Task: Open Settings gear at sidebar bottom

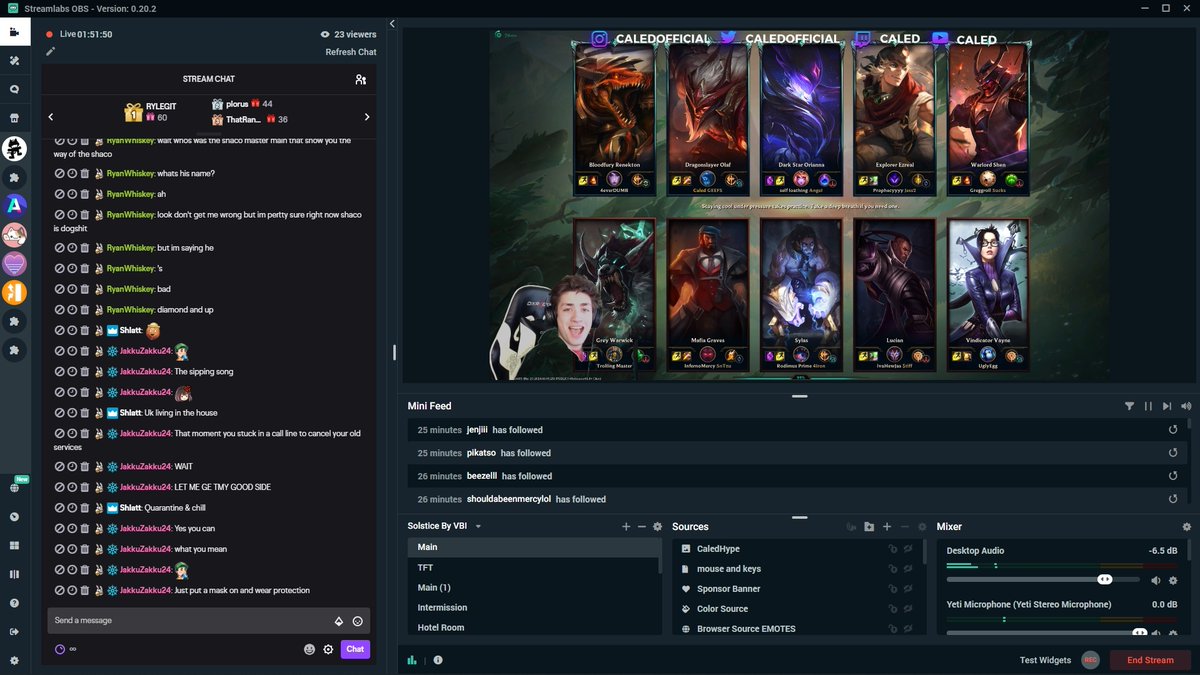Action: click(14, 660)
